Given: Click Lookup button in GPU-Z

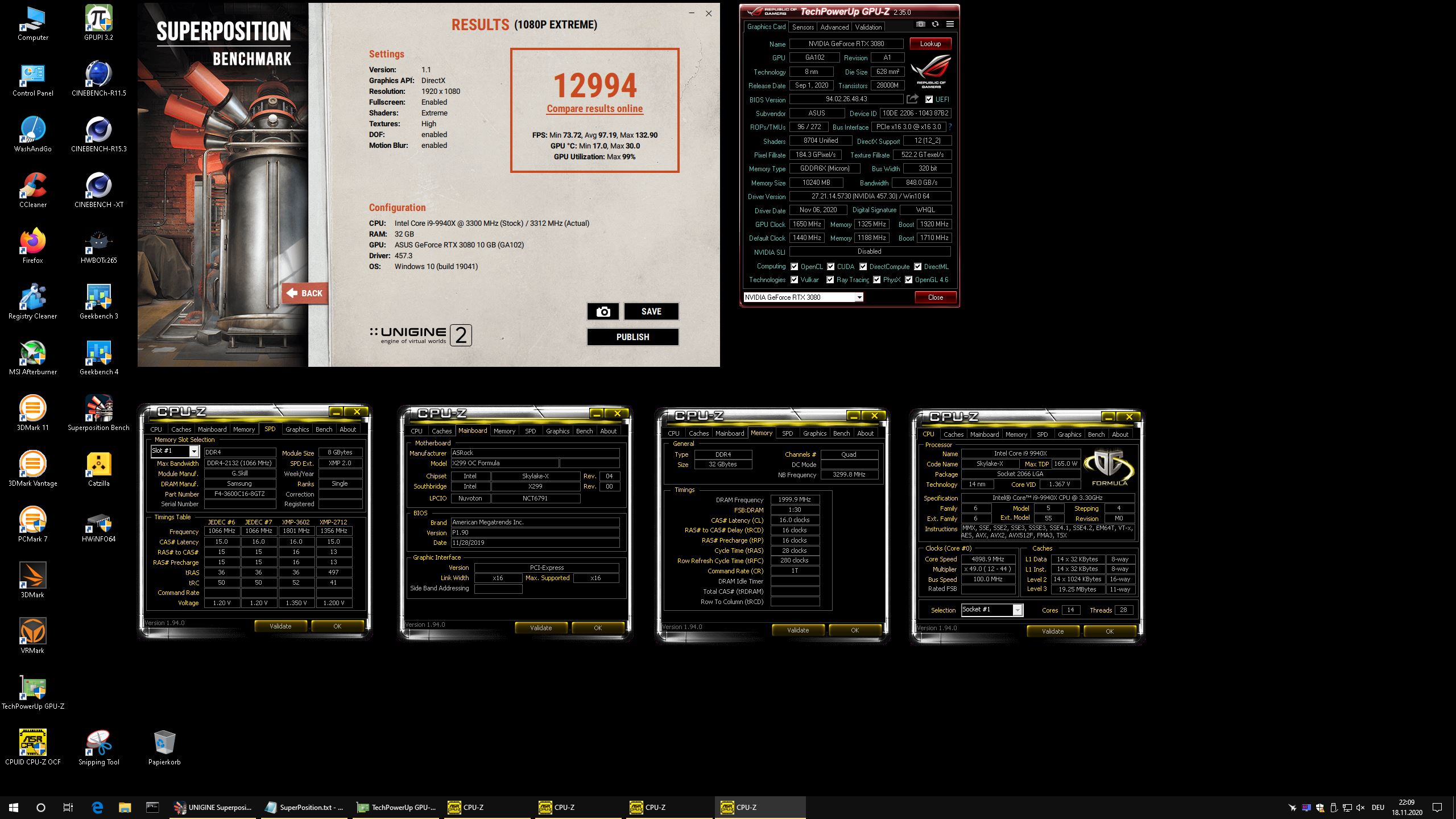Looking at the screenshot, I should click(x=930, y=44).
